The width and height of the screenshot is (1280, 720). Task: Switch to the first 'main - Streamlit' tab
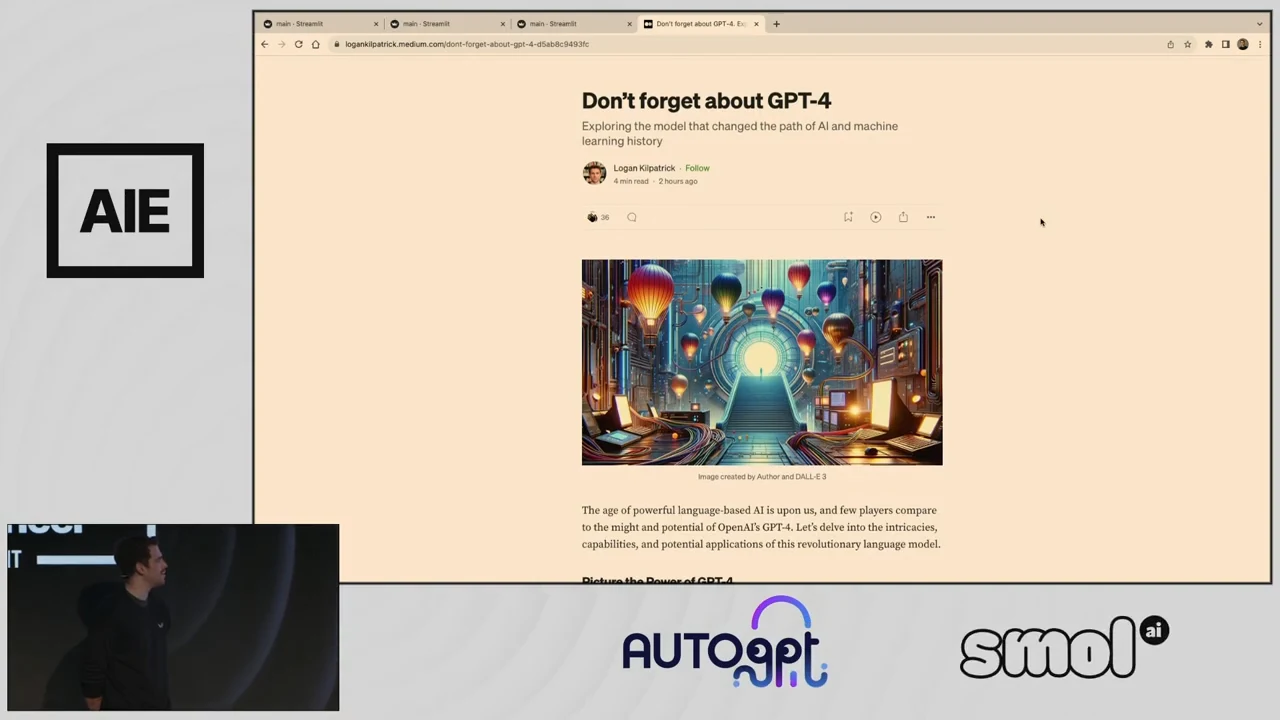[x=320, y=24]
